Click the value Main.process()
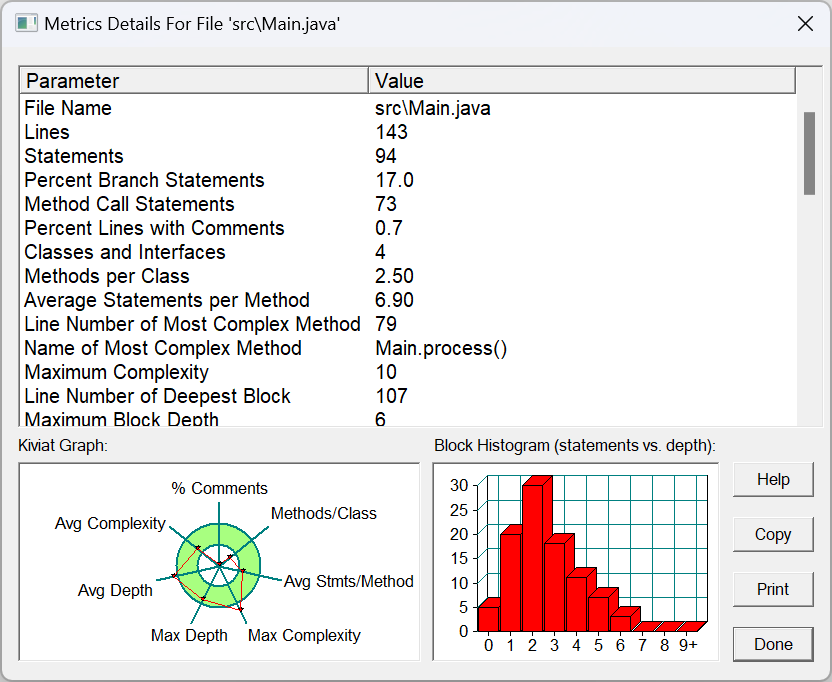This screenshot has width=832, height=682. 441,348
